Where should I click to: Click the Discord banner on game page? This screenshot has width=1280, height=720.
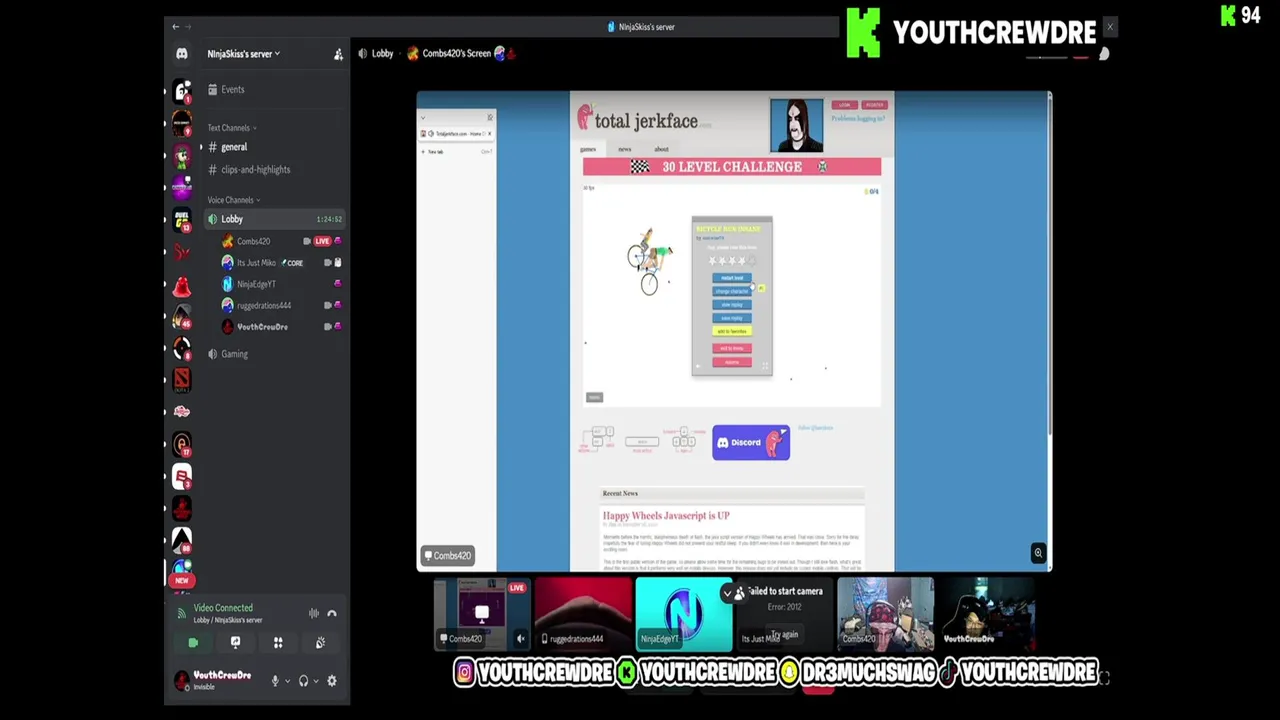click(x=751, y=443)
